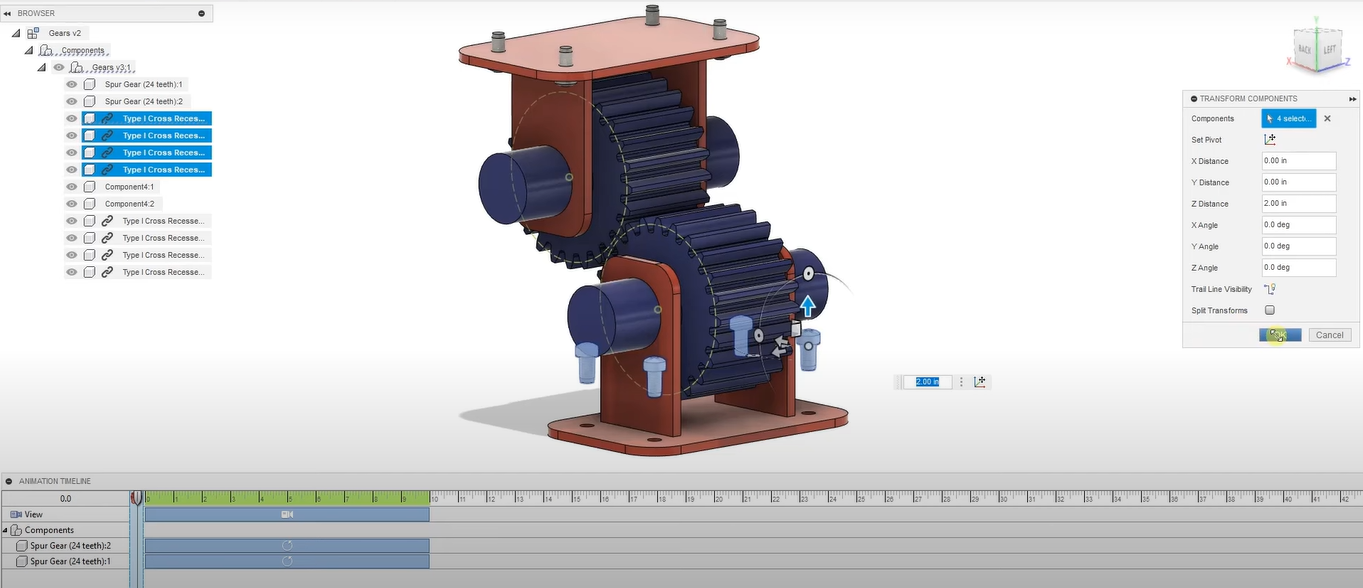
Task: Collapse the Browser panel using double-arrow icon
Action: click(x=7, y=14)
